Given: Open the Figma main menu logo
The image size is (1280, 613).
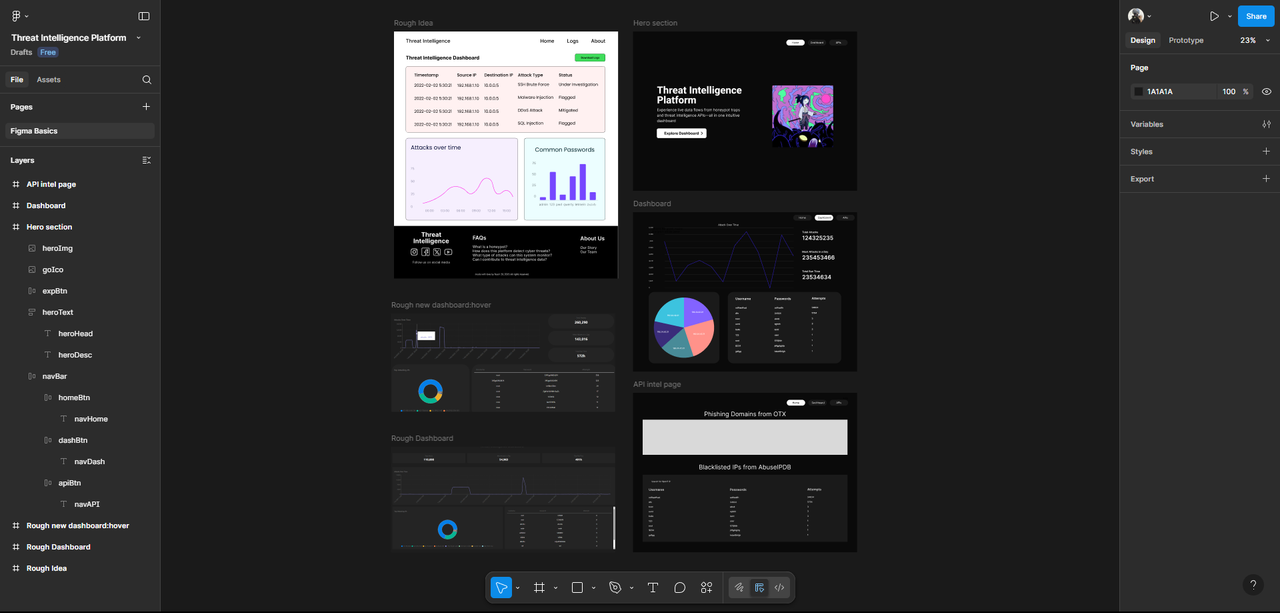Looking at the screenshot, I should click(17, 16).
